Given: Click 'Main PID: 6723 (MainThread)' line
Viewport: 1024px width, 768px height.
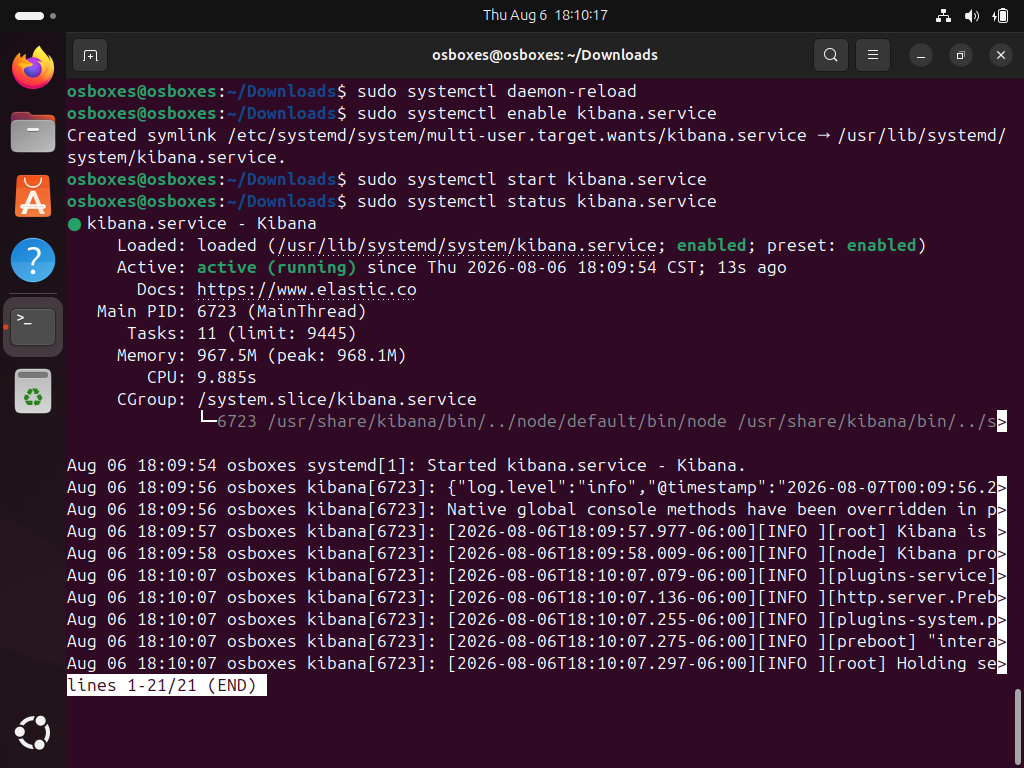Looking at the screenshot, I should tap(232, 312).
